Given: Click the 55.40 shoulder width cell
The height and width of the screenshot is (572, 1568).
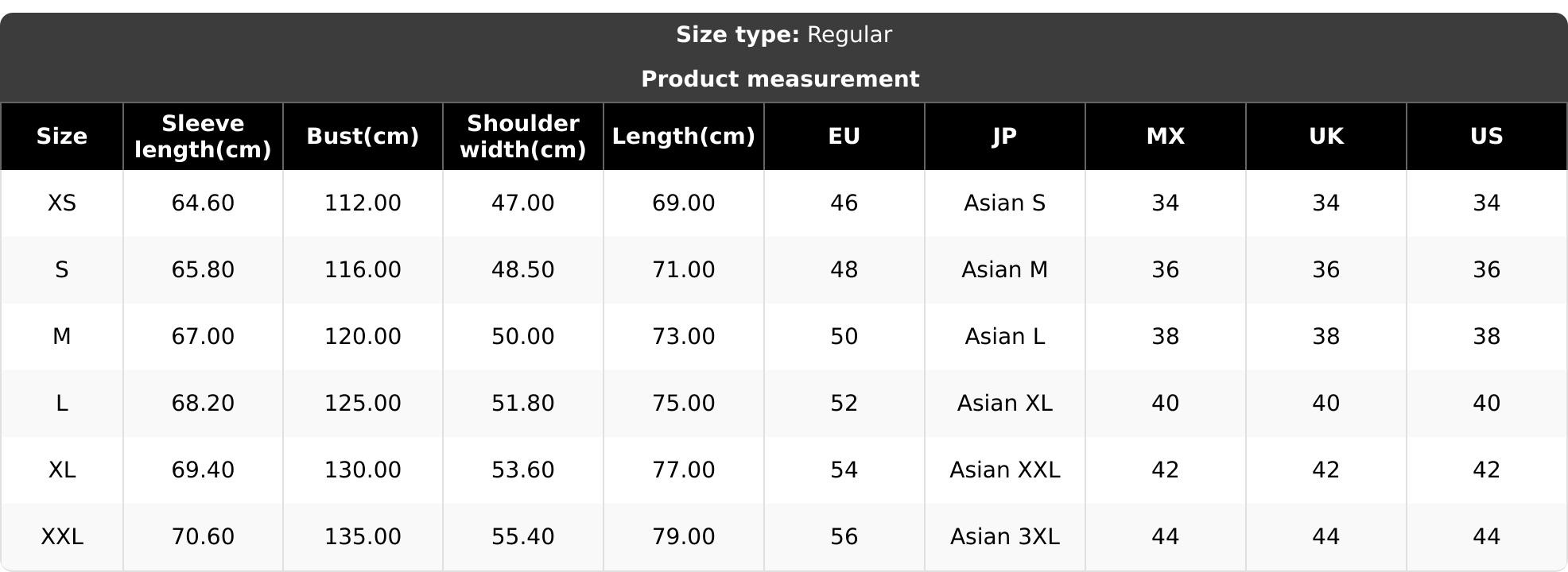Looking at the screenshot, I should coord(523,537).
